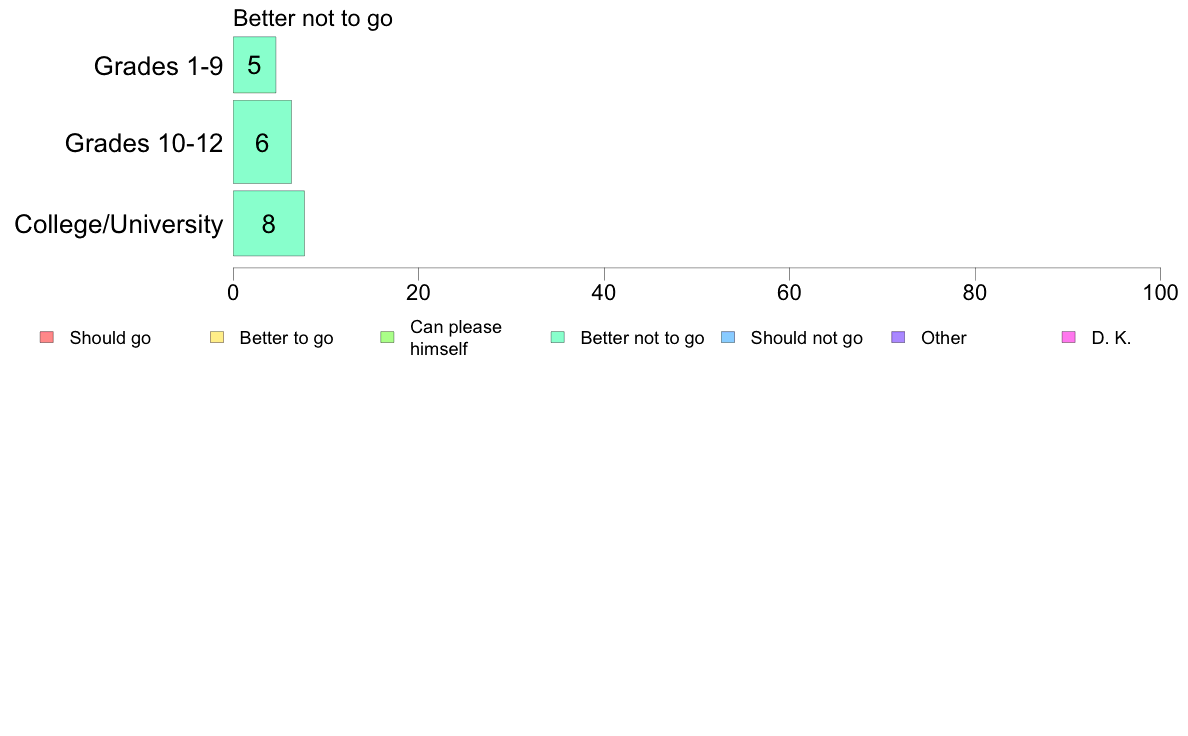The image size is (1188, 736).
Task: Select the Should go legend label
Action: coord(110,338)
